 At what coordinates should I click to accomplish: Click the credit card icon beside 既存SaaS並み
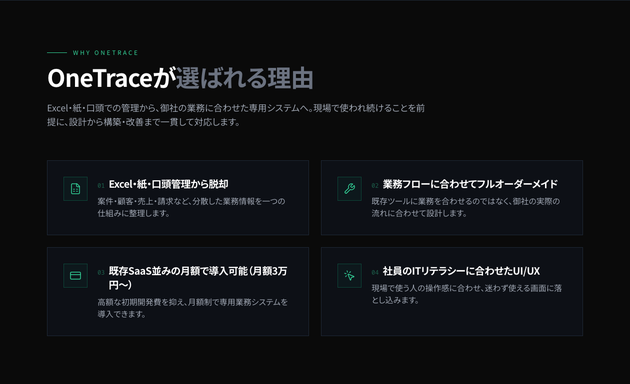pyautogui.click(x=76, y=276)
